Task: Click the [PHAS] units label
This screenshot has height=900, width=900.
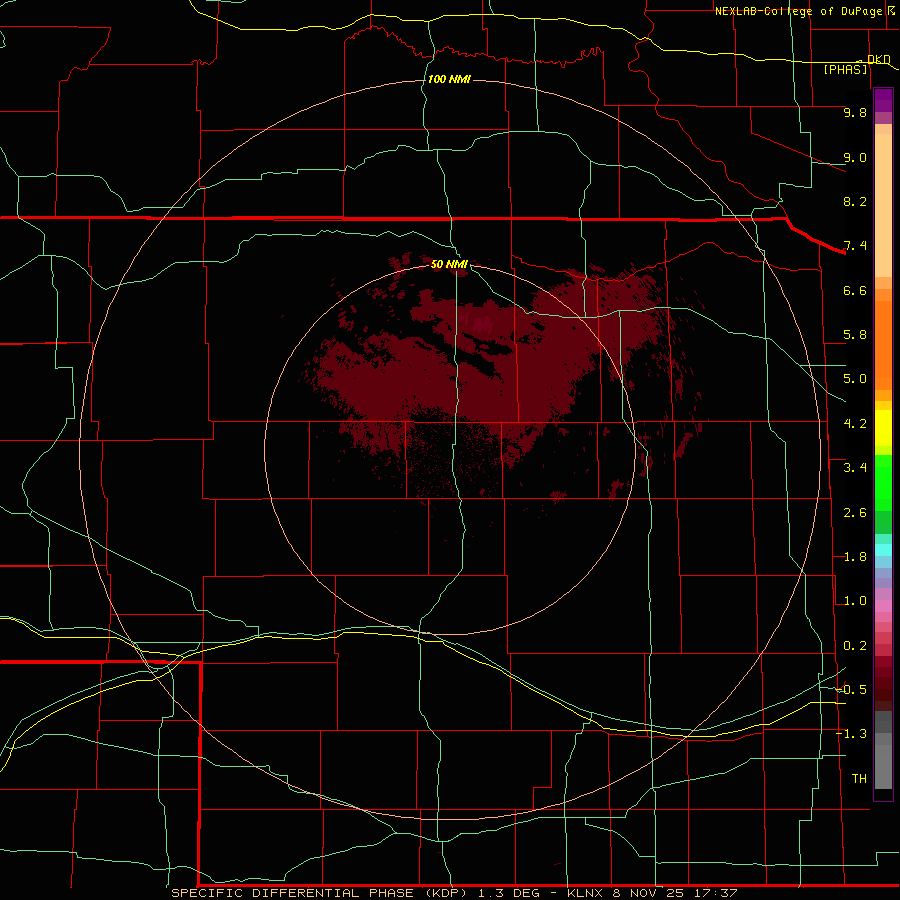Action: point(845,69)
